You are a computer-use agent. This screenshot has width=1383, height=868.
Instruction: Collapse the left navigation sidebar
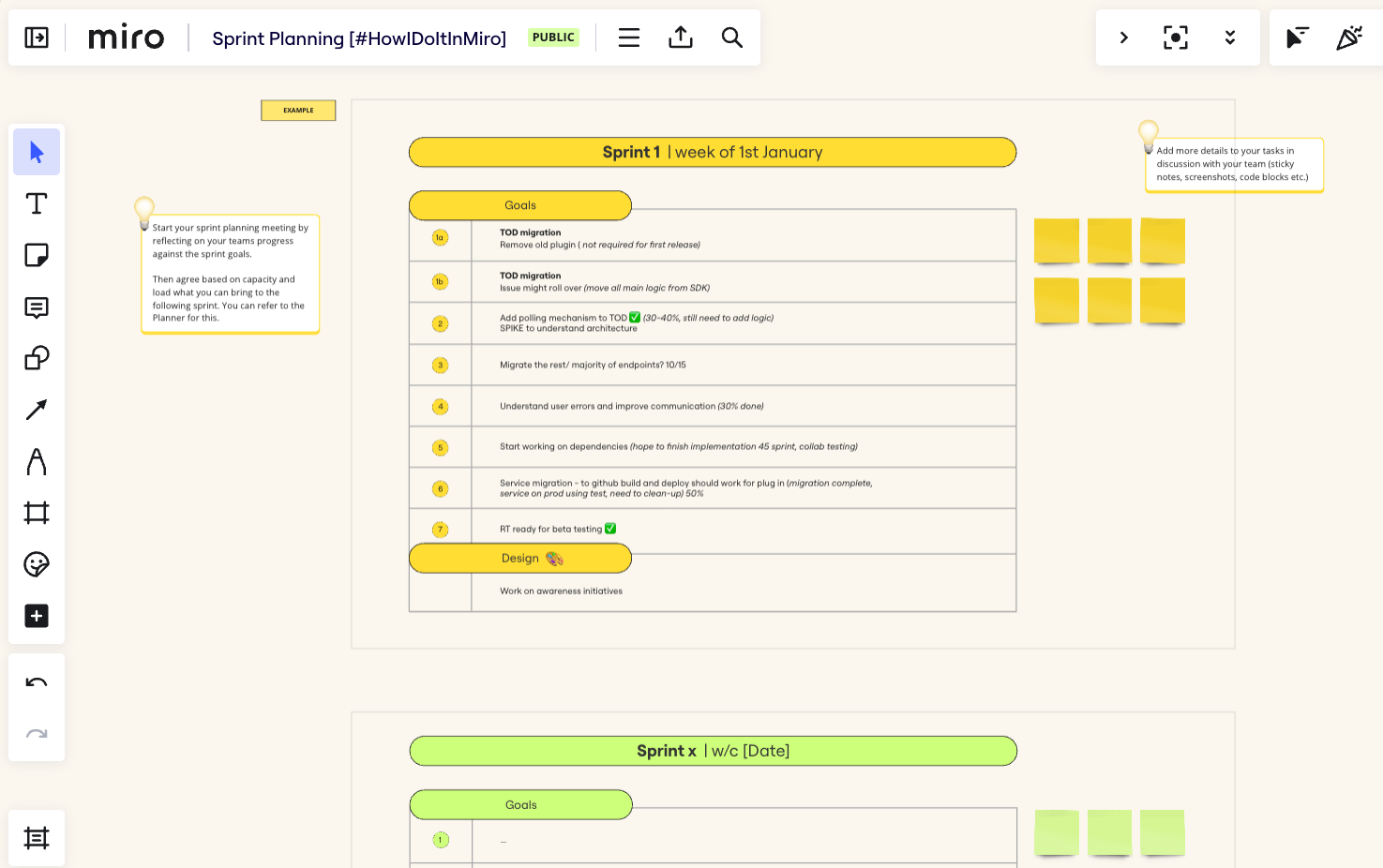[x=36, y=37]
